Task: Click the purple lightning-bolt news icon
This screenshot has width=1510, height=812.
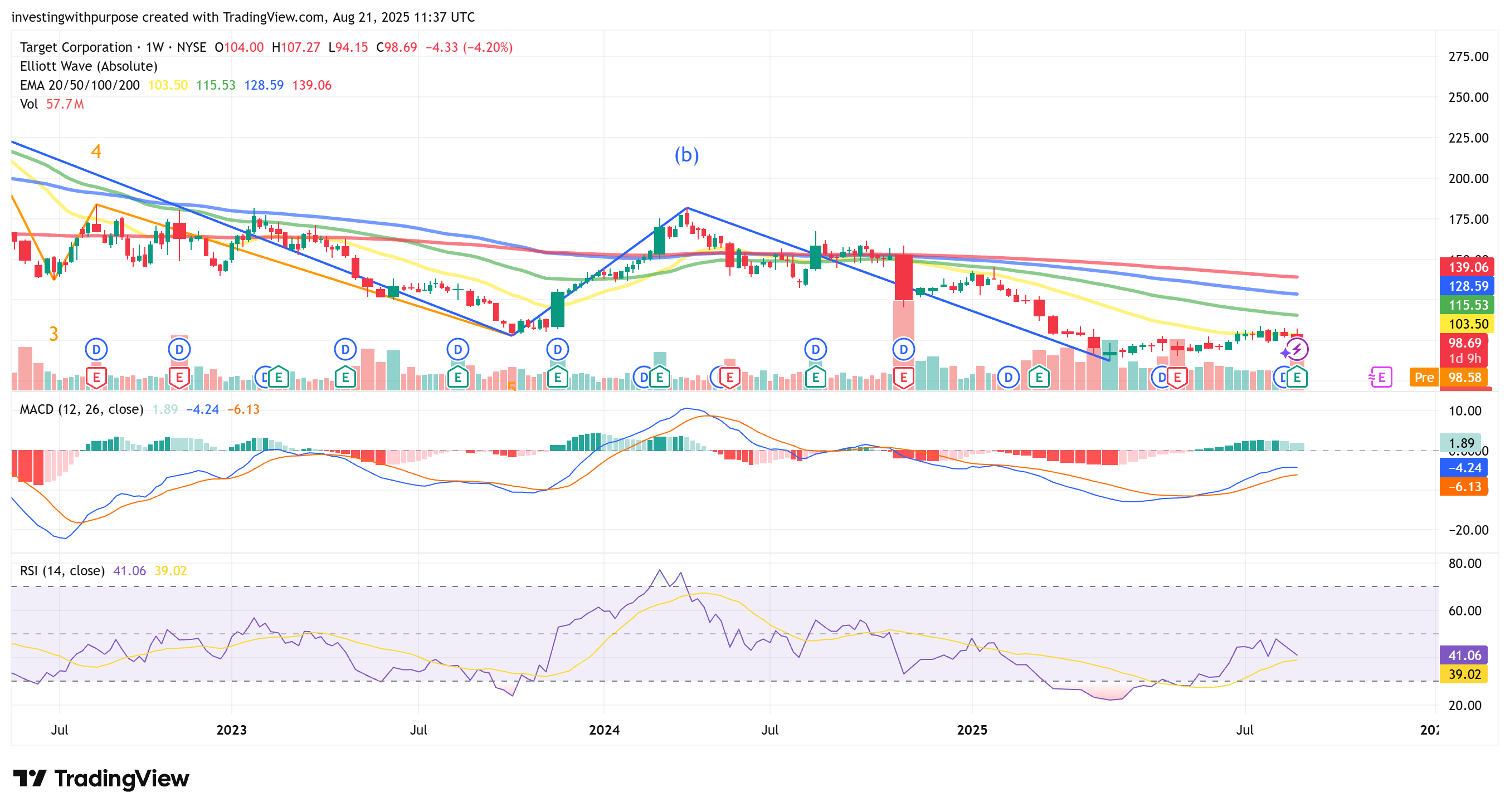Action: pyautogui.click(x=1297, y=350)
